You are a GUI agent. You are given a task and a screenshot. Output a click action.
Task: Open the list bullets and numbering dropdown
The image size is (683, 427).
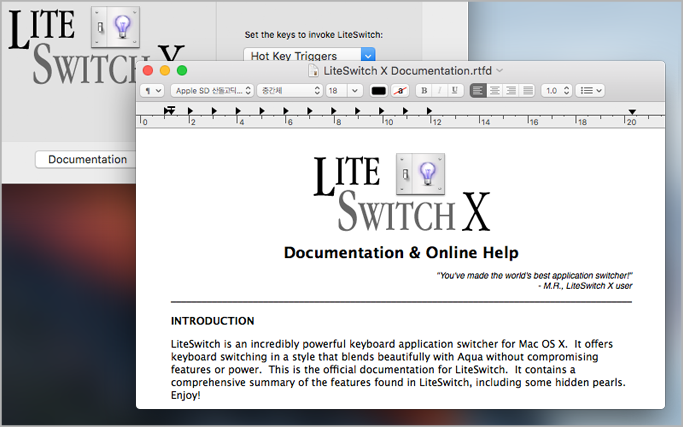590,91
